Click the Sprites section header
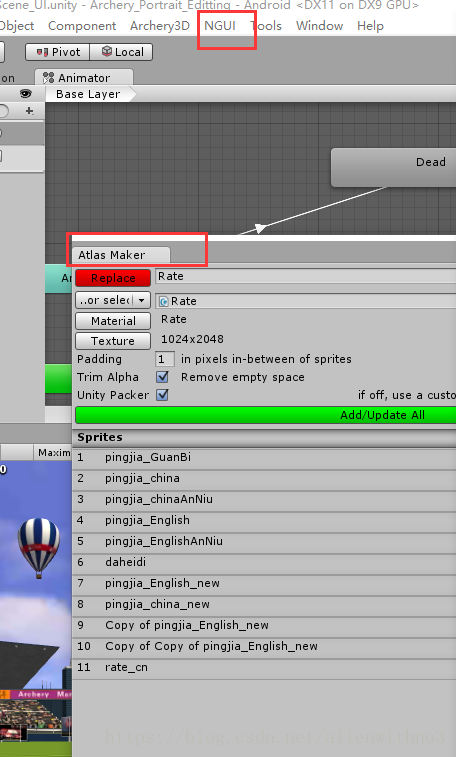This screenshot has width=456, height=757. coord(264,437)
